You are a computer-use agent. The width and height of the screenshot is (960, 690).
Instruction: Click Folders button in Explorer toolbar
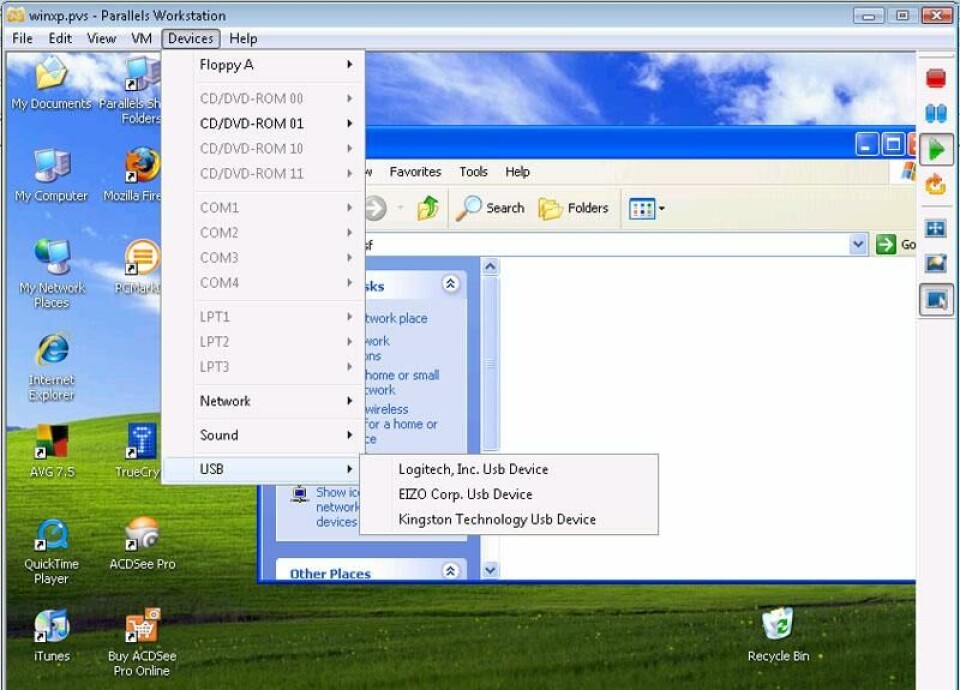pyautogui.click(x=573, y=208)
